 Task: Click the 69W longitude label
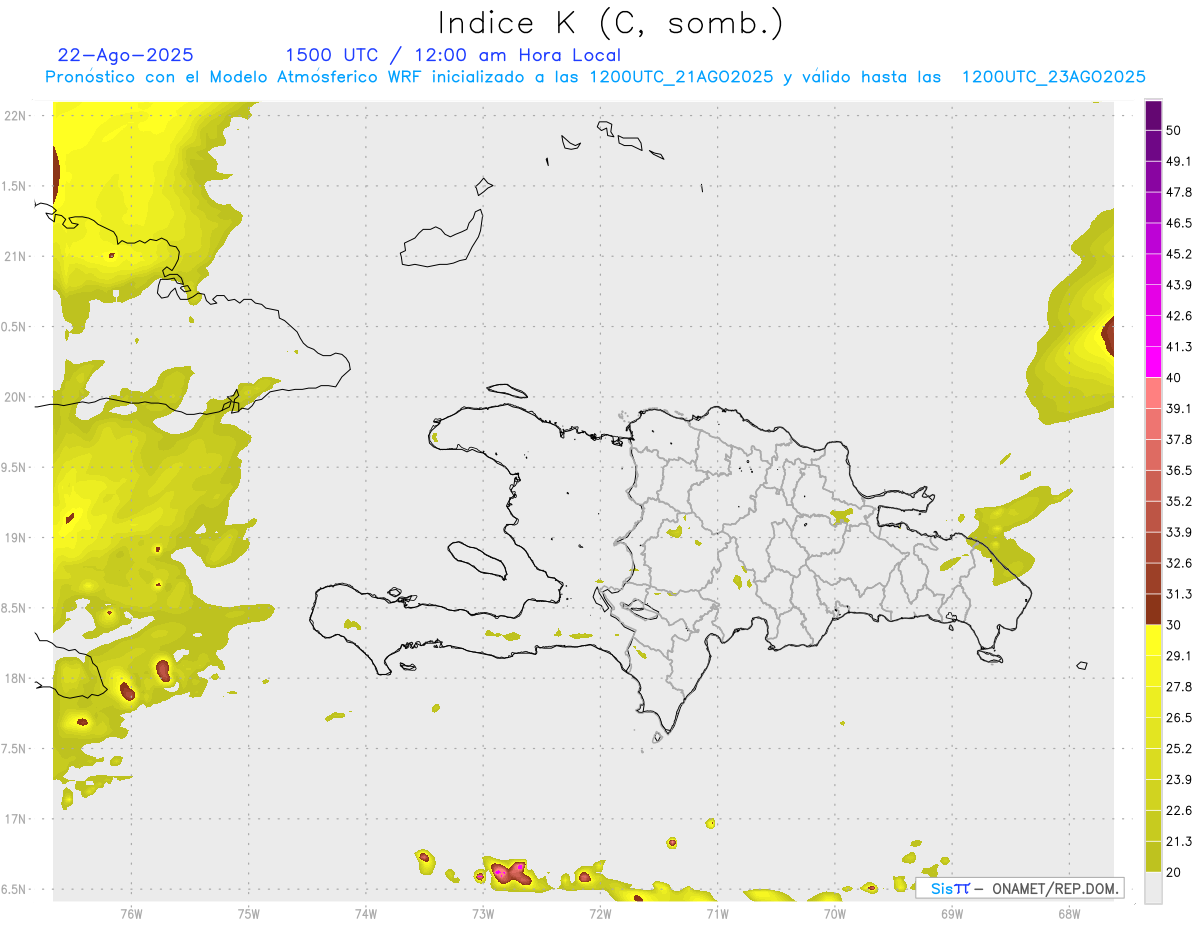(952, 913)
